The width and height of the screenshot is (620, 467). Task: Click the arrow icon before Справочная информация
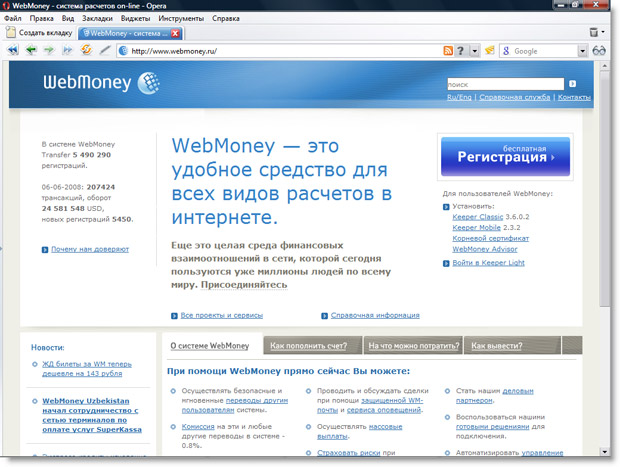pos(325,316)
